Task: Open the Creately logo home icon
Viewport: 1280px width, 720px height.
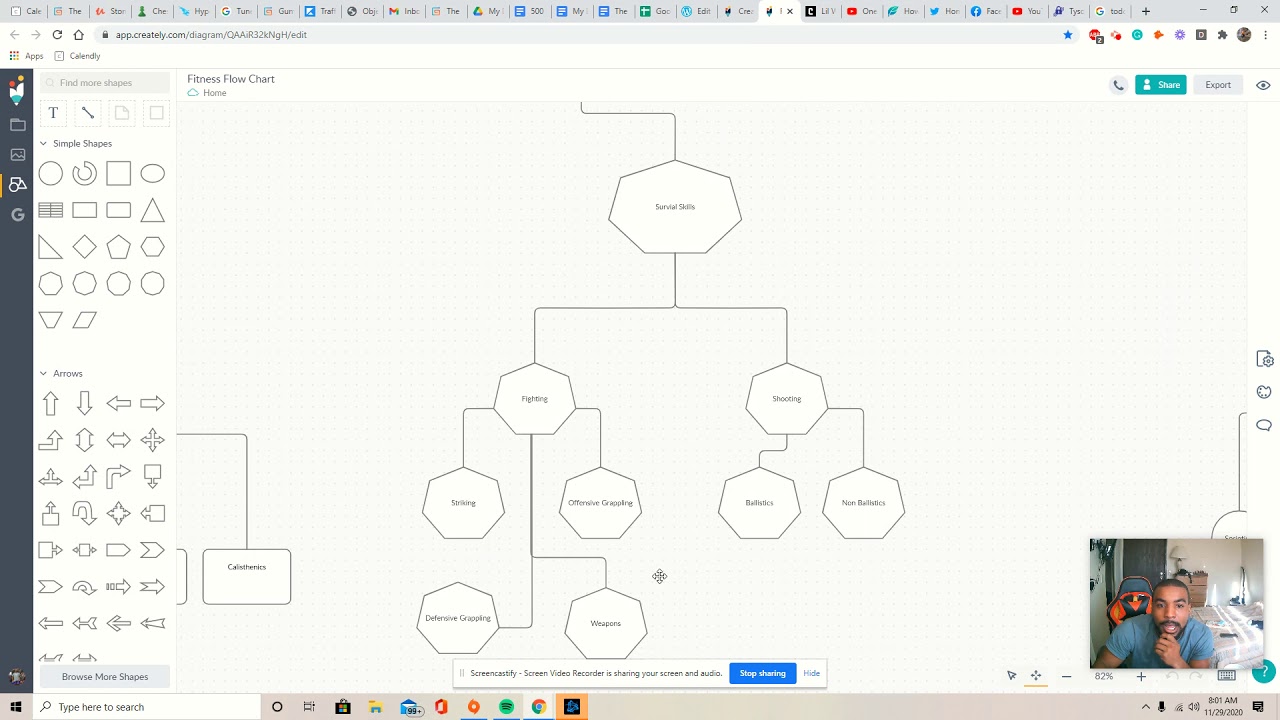Action: (x=17, y=91)
